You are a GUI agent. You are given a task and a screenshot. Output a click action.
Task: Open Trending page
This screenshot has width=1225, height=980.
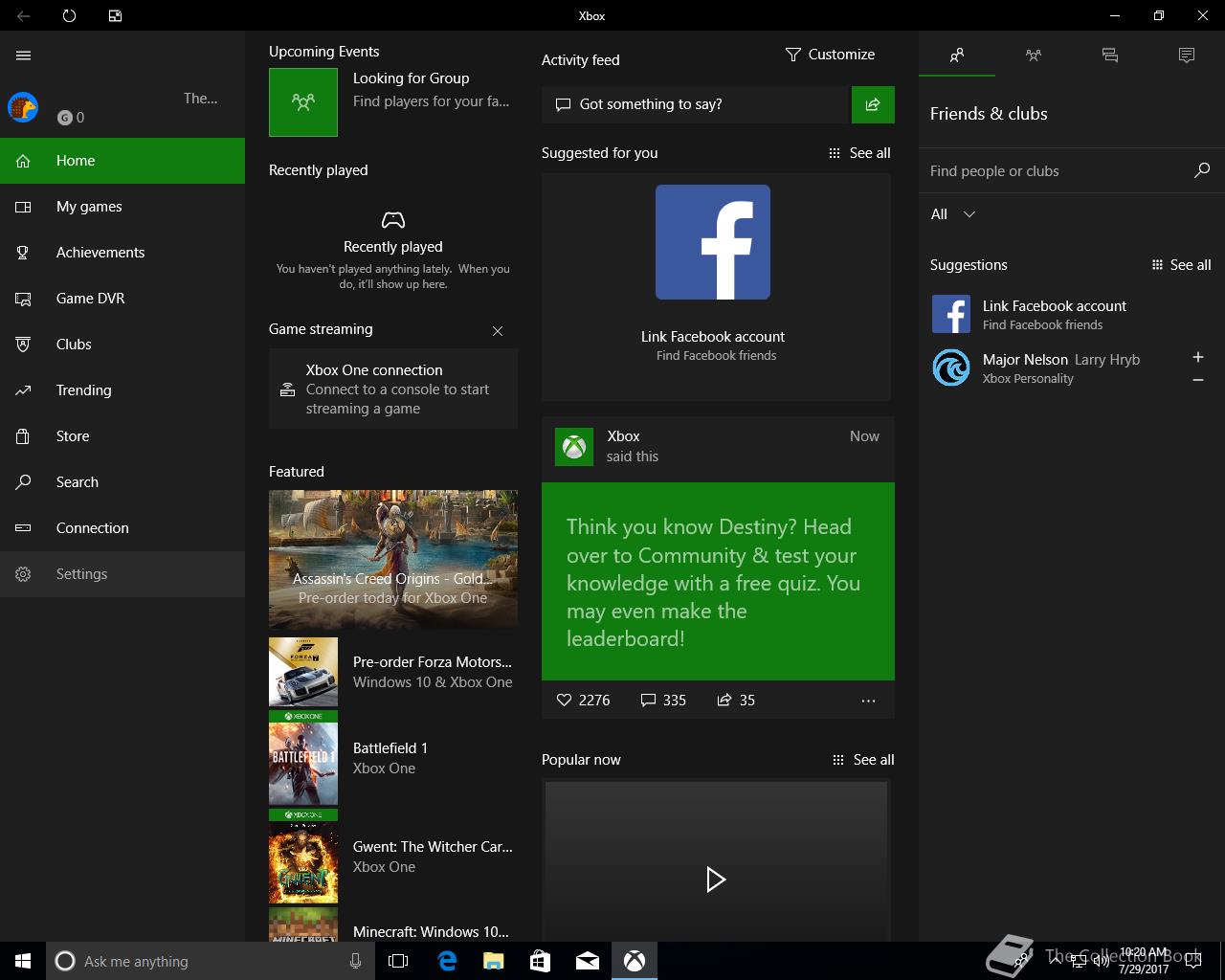(x=122, y=390)
